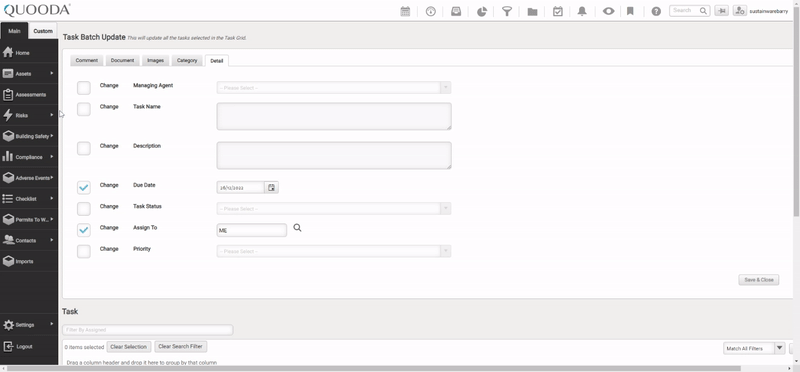Switch to the Images tab
800x372 pixels.
pyautogui.click(x=156, y=60)
